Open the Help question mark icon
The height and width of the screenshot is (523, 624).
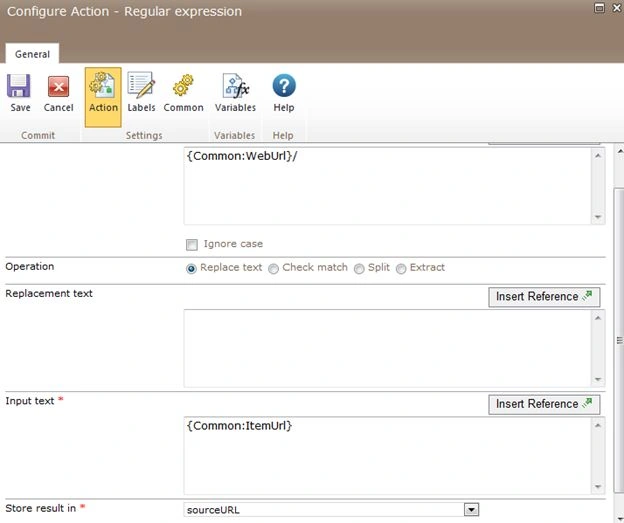click(284, 85)
